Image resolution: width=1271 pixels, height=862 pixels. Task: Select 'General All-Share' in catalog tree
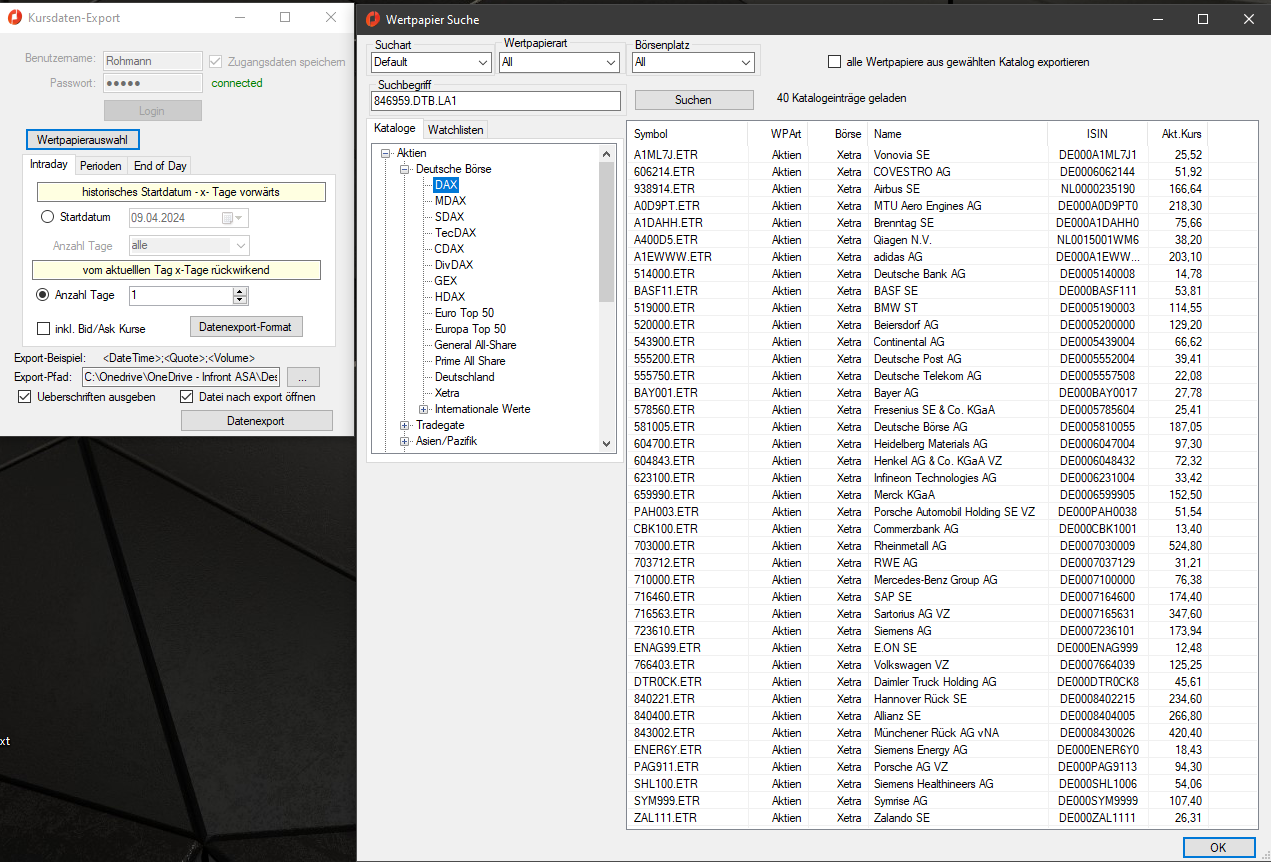point(475,345)
